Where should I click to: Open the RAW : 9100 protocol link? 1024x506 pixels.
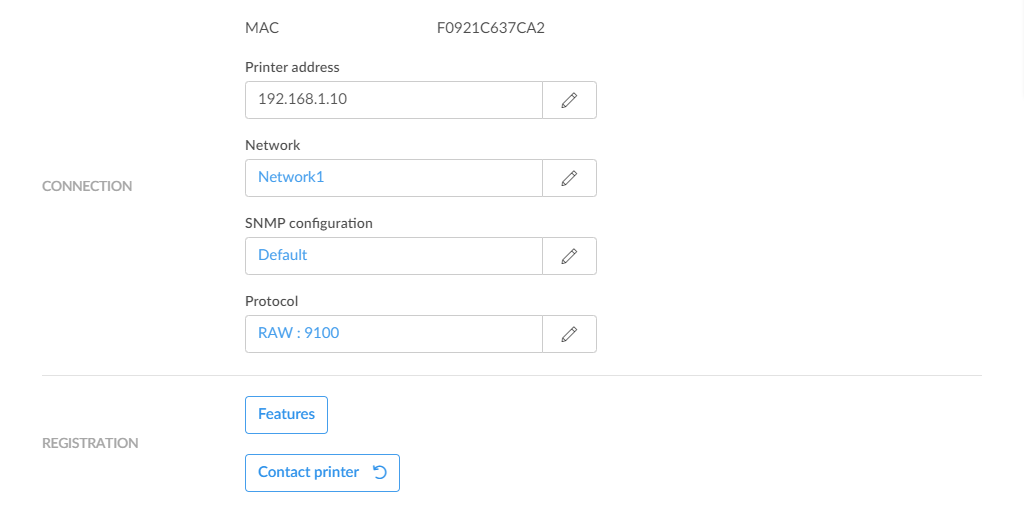pyautogui.click(x=298, y=334)
